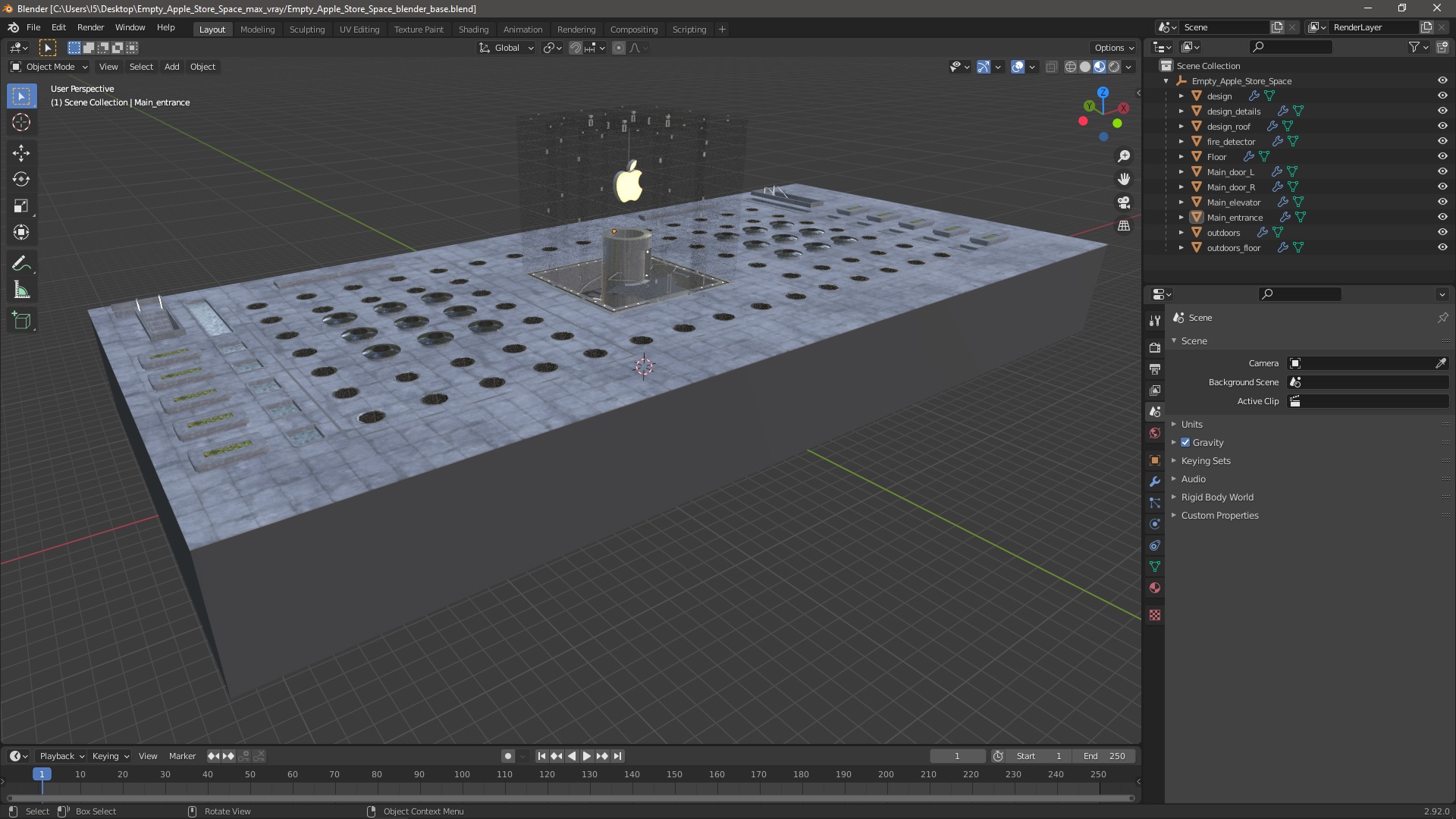Click the viewport zoom magnifier icon
1456x819 pixels.
click(x=1124, y=156)
